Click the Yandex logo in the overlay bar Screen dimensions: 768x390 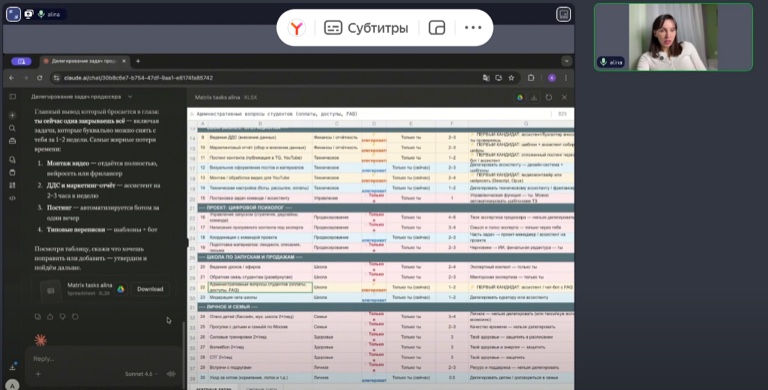296,28
